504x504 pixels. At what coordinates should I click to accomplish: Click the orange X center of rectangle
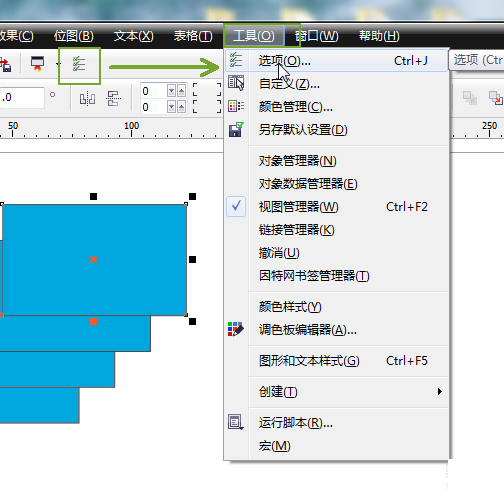point(93,259)
